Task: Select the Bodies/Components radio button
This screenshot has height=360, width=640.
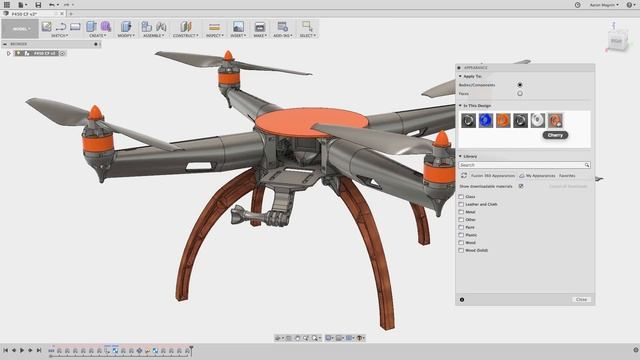Action: (520, 85)
